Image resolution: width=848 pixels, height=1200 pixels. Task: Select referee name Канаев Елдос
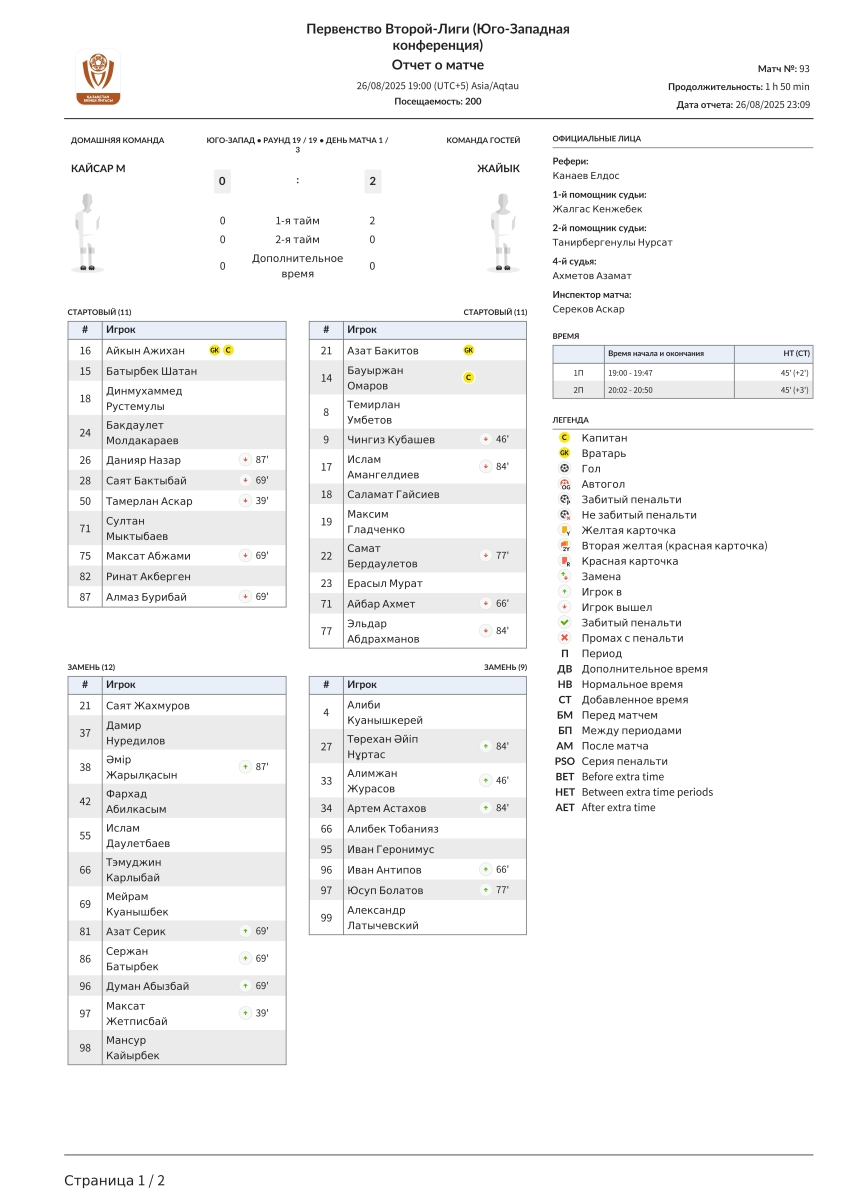[586, 176]
